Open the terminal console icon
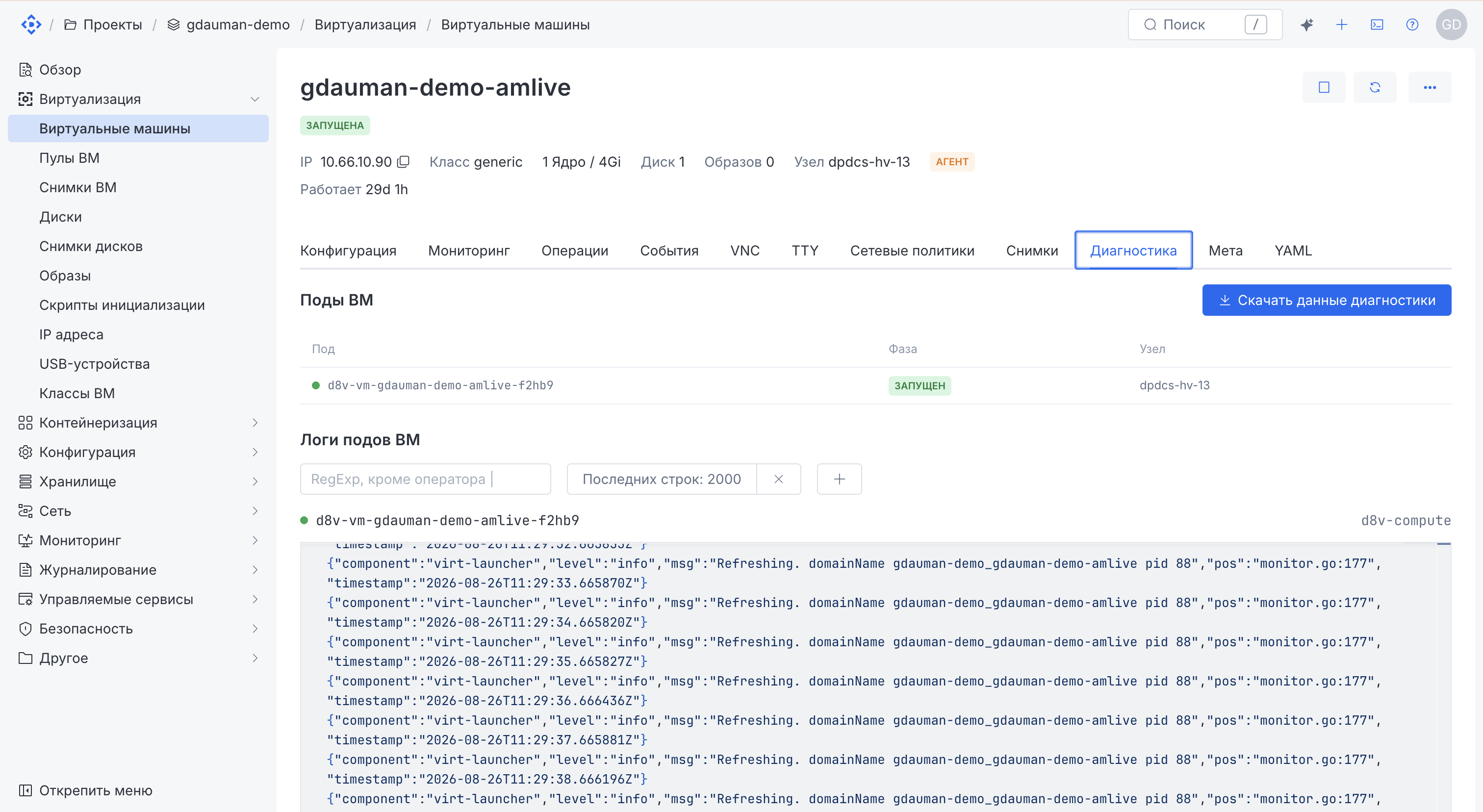The height and width of the screenshot is (812, 1483). coord(1377,24)
